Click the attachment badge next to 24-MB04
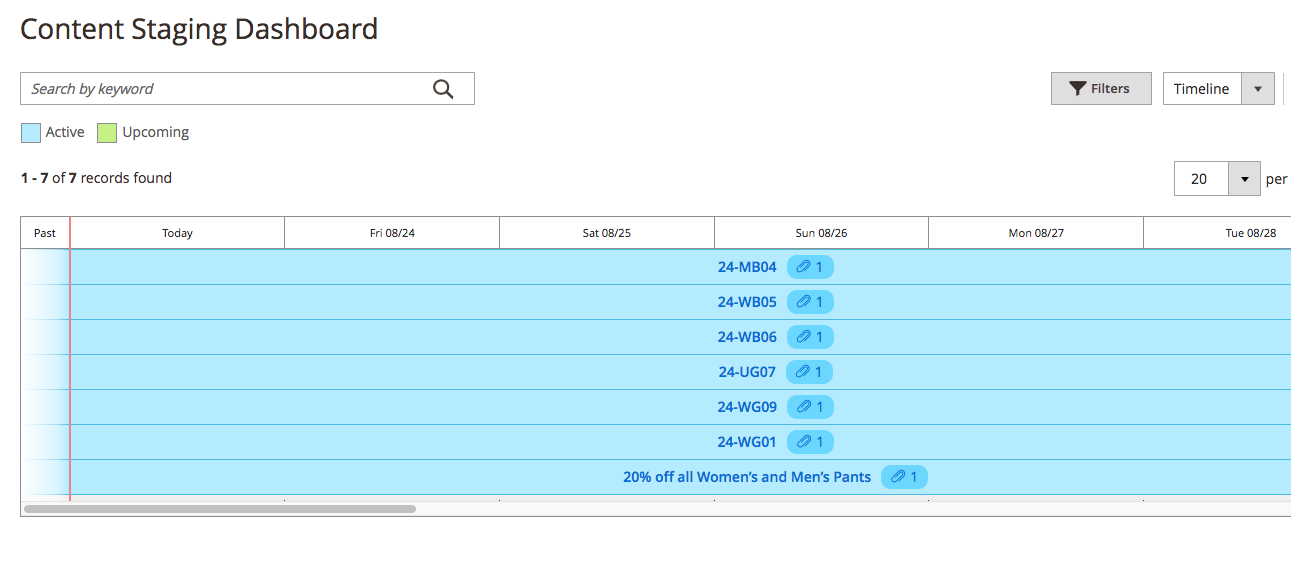The width and height of the screenshot is (1291, 567). pos(810,267)
